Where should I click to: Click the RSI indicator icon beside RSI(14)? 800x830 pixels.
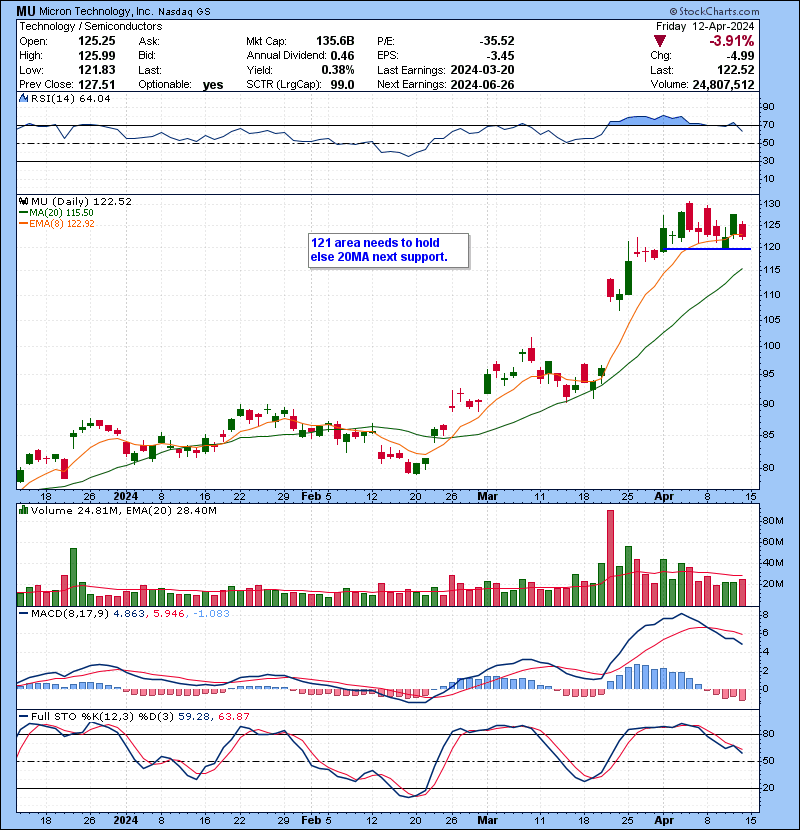23,98
